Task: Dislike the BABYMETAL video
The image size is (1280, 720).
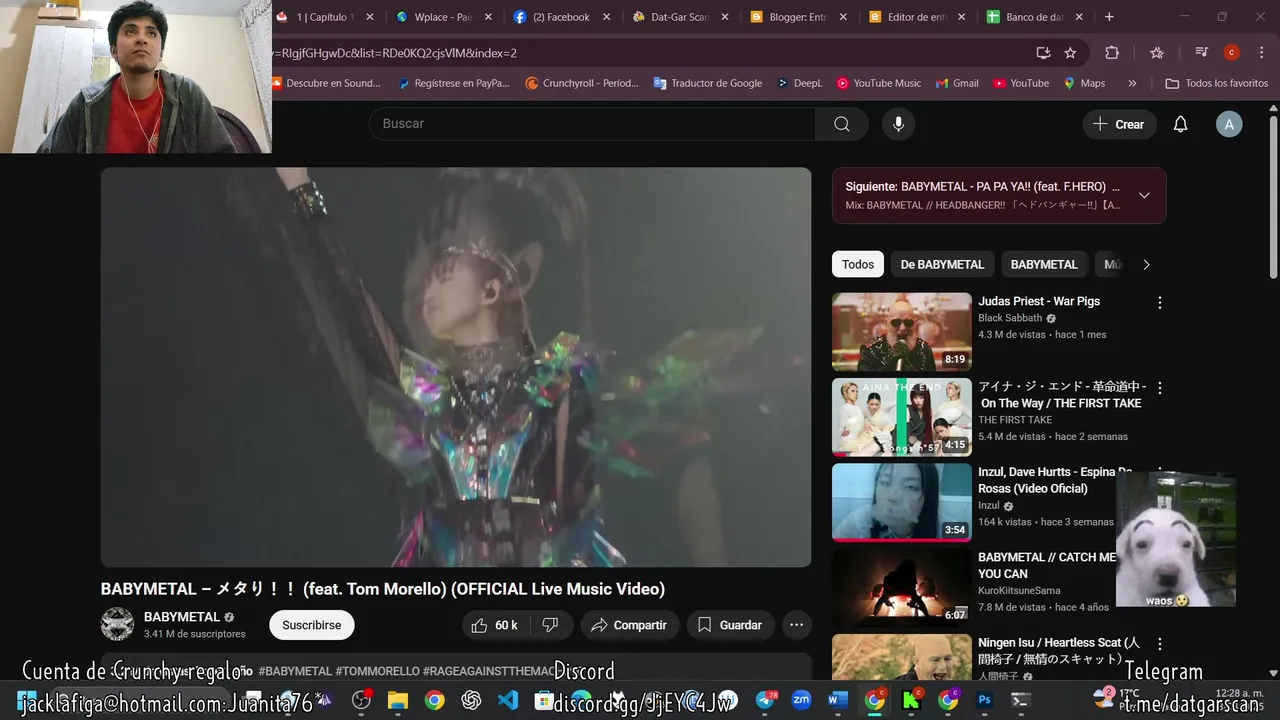Action: (550, 625)
